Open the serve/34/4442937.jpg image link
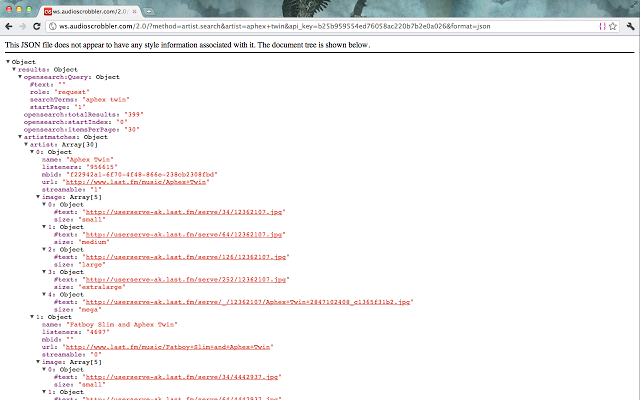 tap(182, 377)
